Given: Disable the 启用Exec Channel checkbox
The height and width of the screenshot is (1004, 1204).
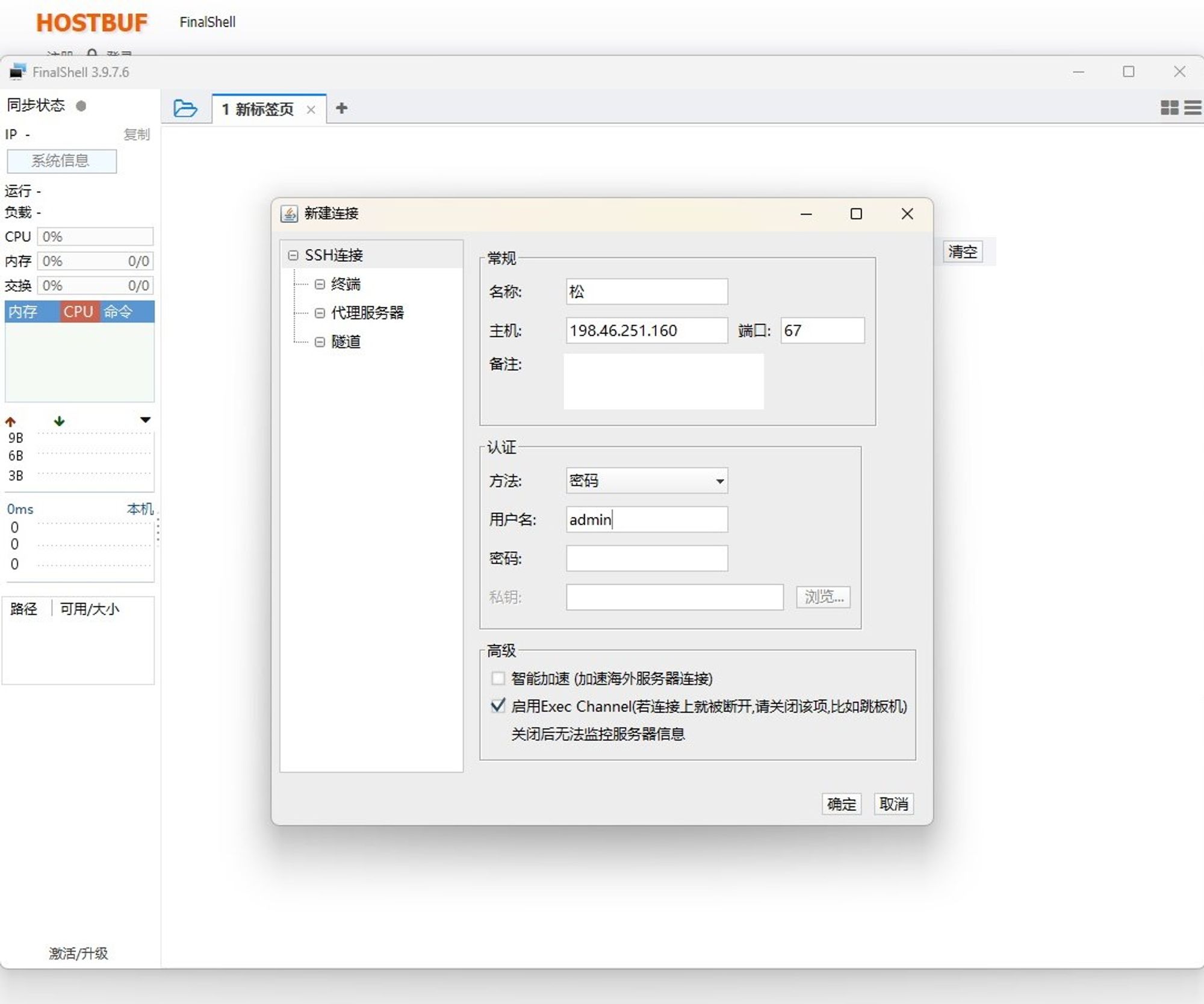Looking at the screenshot, I should click(x=498, y=705).
